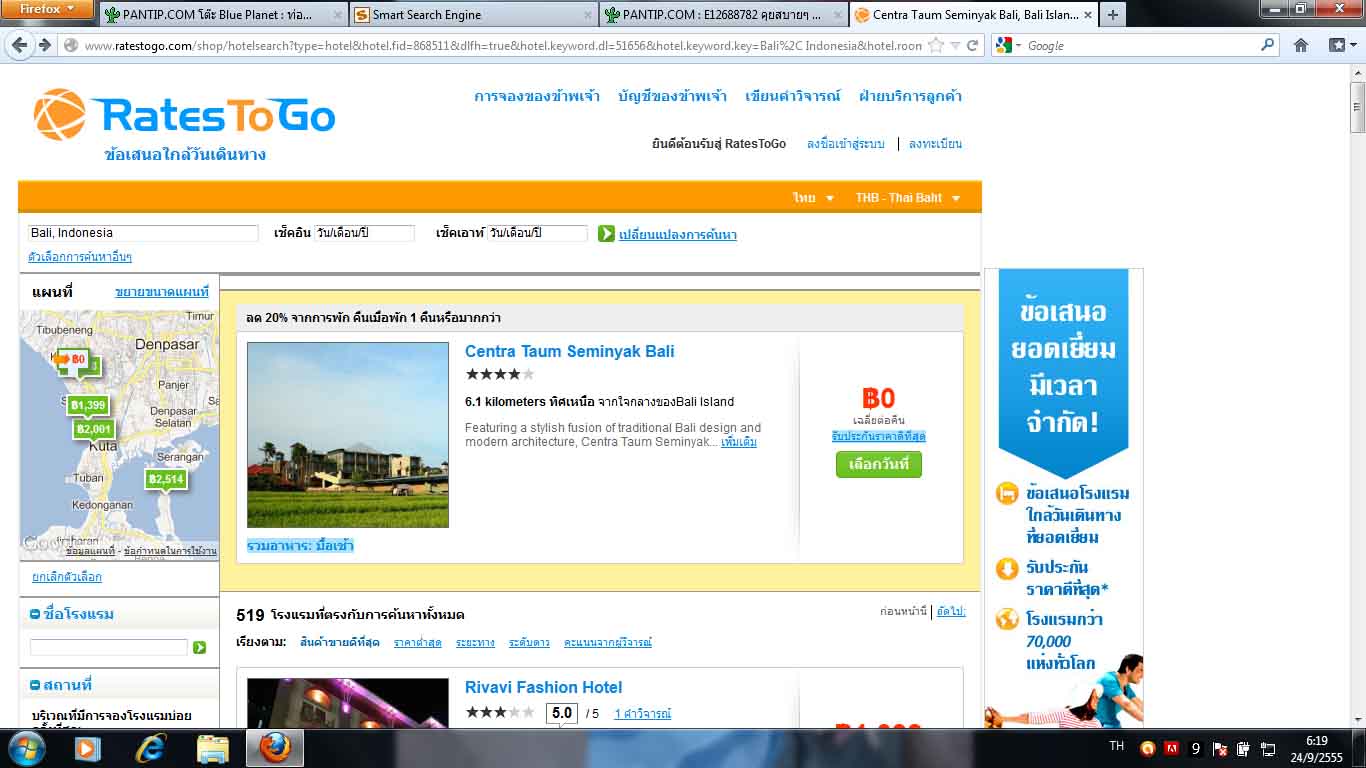Select the ฿0 map price marker
Viewport: 1366px width, 768px height.
(x=72, y=359)
